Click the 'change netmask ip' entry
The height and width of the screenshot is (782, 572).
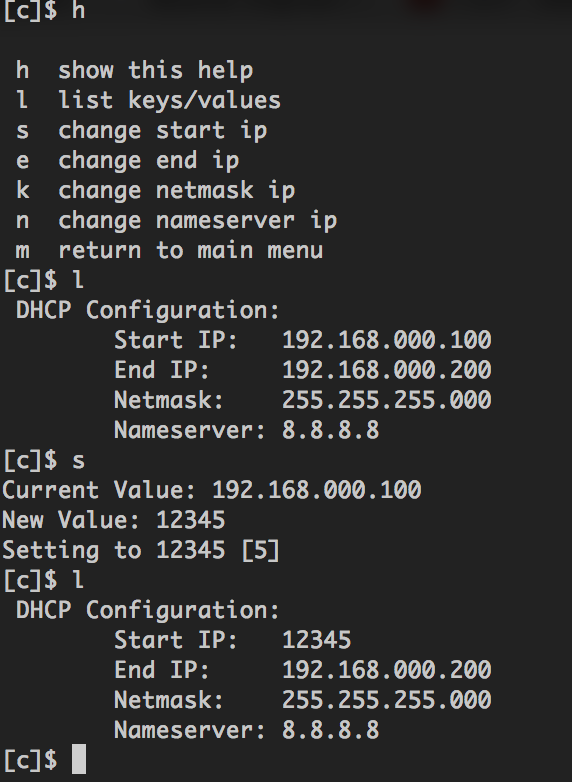coord(156,191)
